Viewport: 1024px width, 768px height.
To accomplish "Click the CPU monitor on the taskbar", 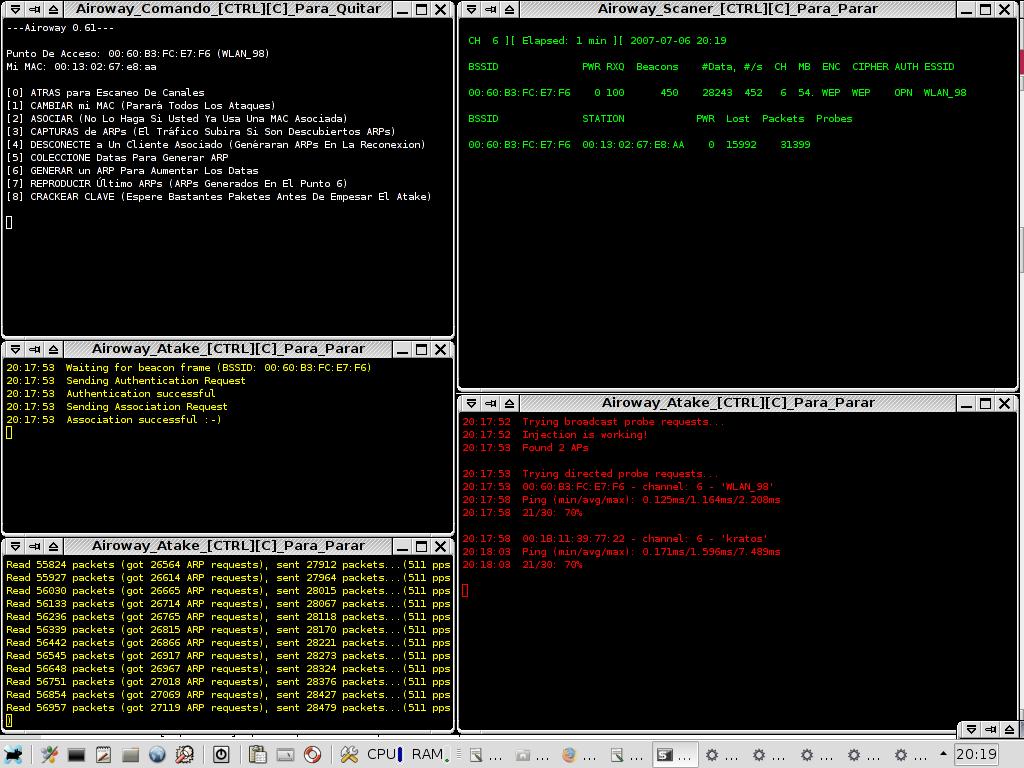I will pyautogui.click(x=385, y=754).
